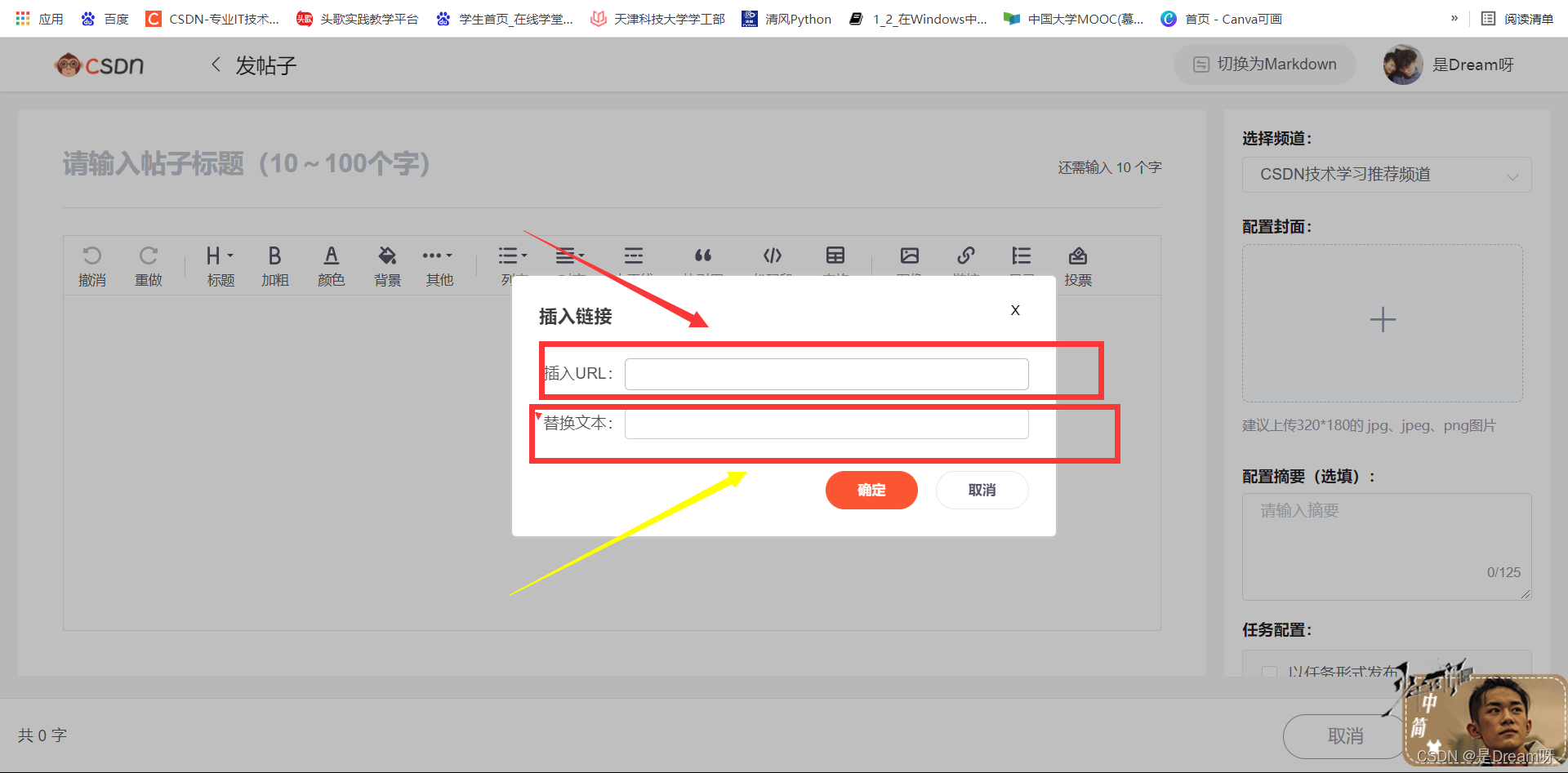The height and width of the screenshot is (773, 1568).
Task: Click the insert image toolbar icon
Action: coord(910,255)
